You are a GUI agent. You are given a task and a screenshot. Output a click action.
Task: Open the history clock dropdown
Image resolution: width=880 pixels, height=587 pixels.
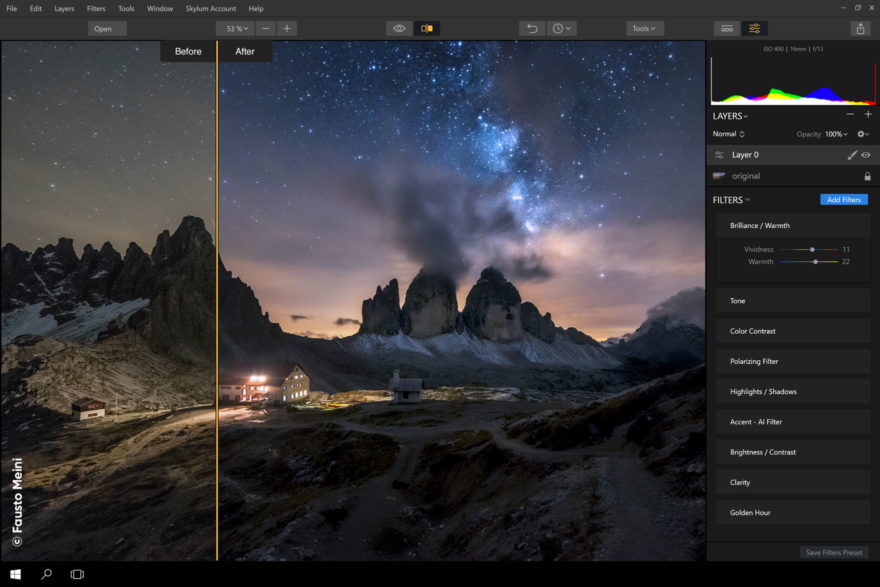coord(562,28)
